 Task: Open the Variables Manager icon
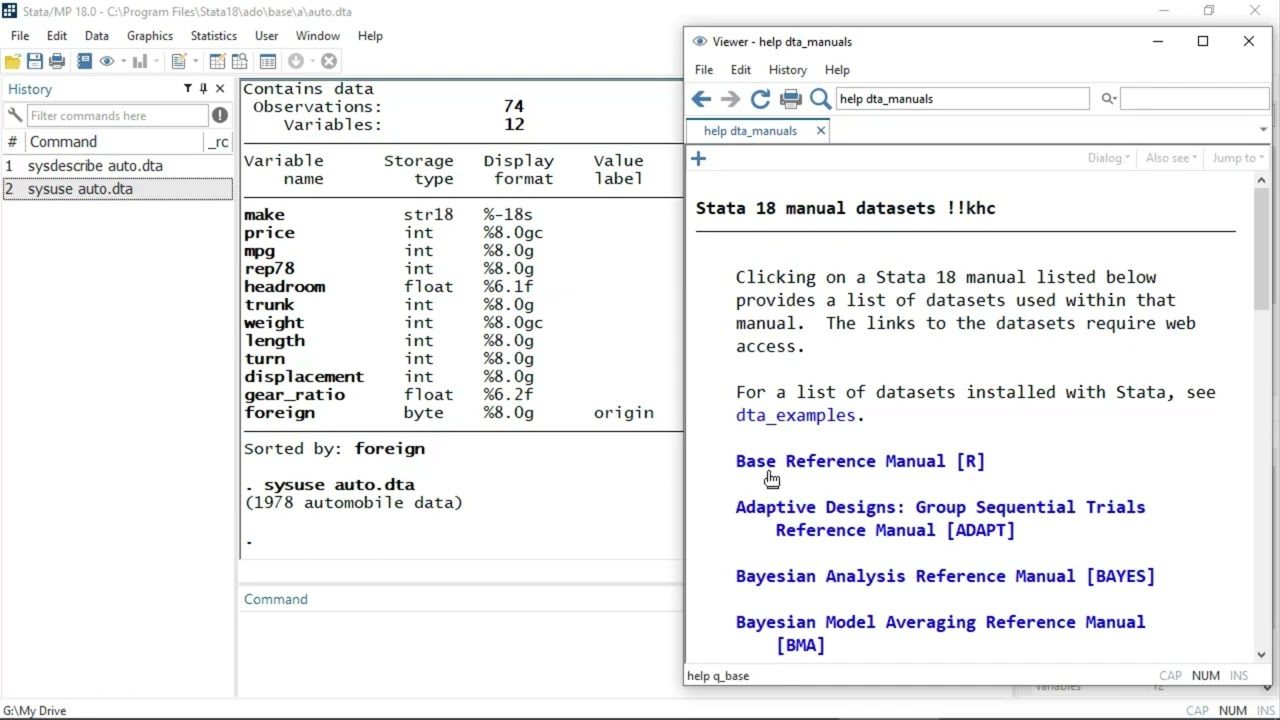point(267,61)
